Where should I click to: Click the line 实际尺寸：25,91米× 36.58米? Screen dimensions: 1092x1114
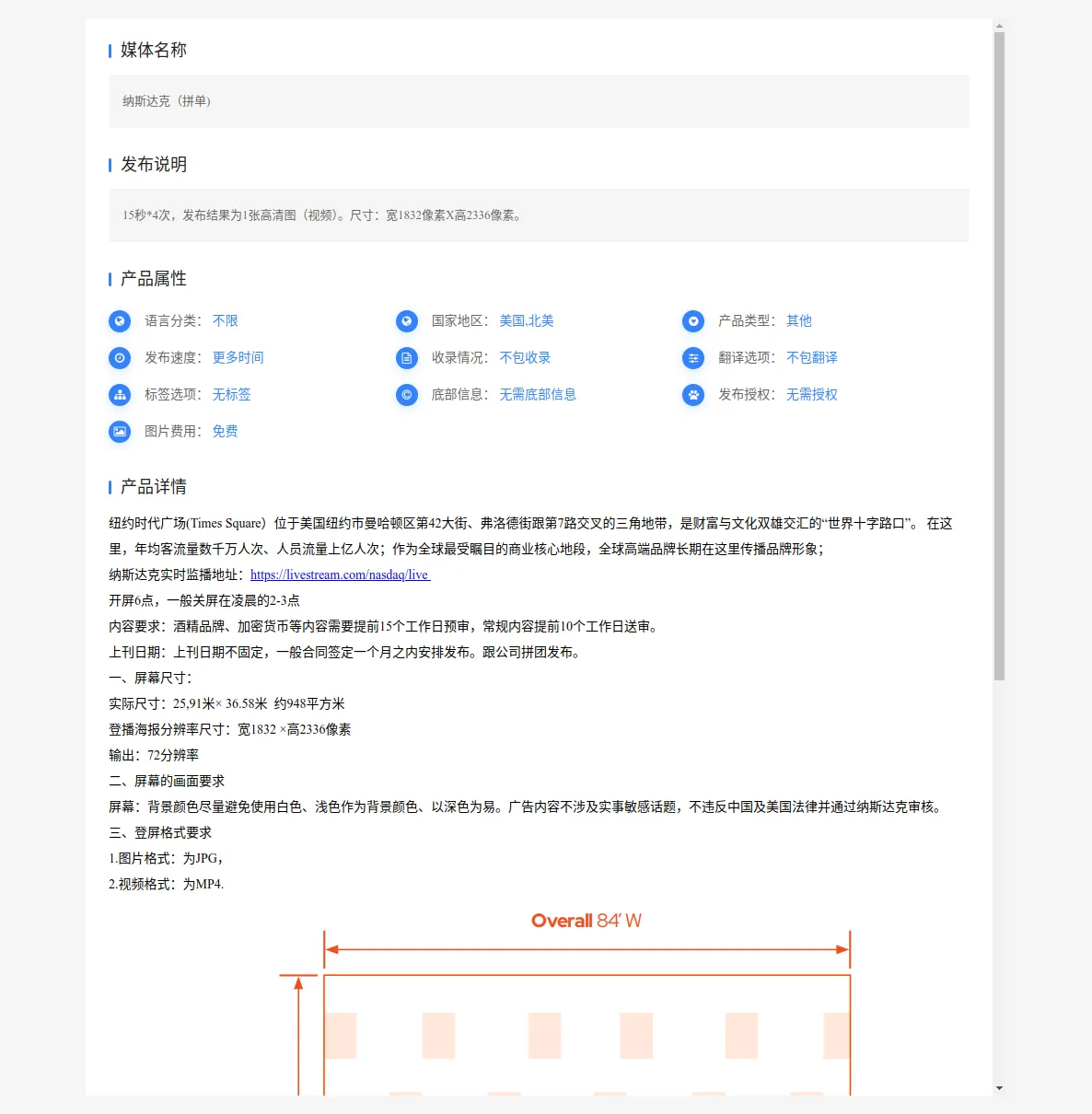click(227, 703)
